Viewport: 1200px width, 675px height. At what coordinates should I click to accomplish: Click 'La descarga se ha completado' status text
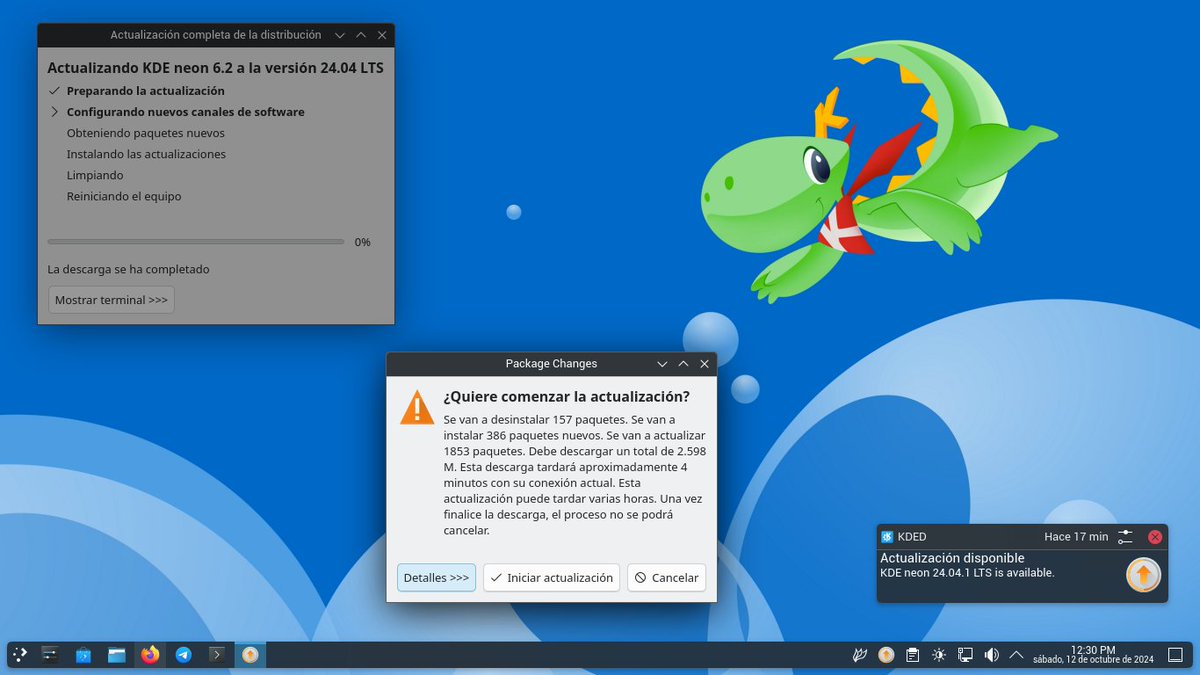[x=129, y=269]
